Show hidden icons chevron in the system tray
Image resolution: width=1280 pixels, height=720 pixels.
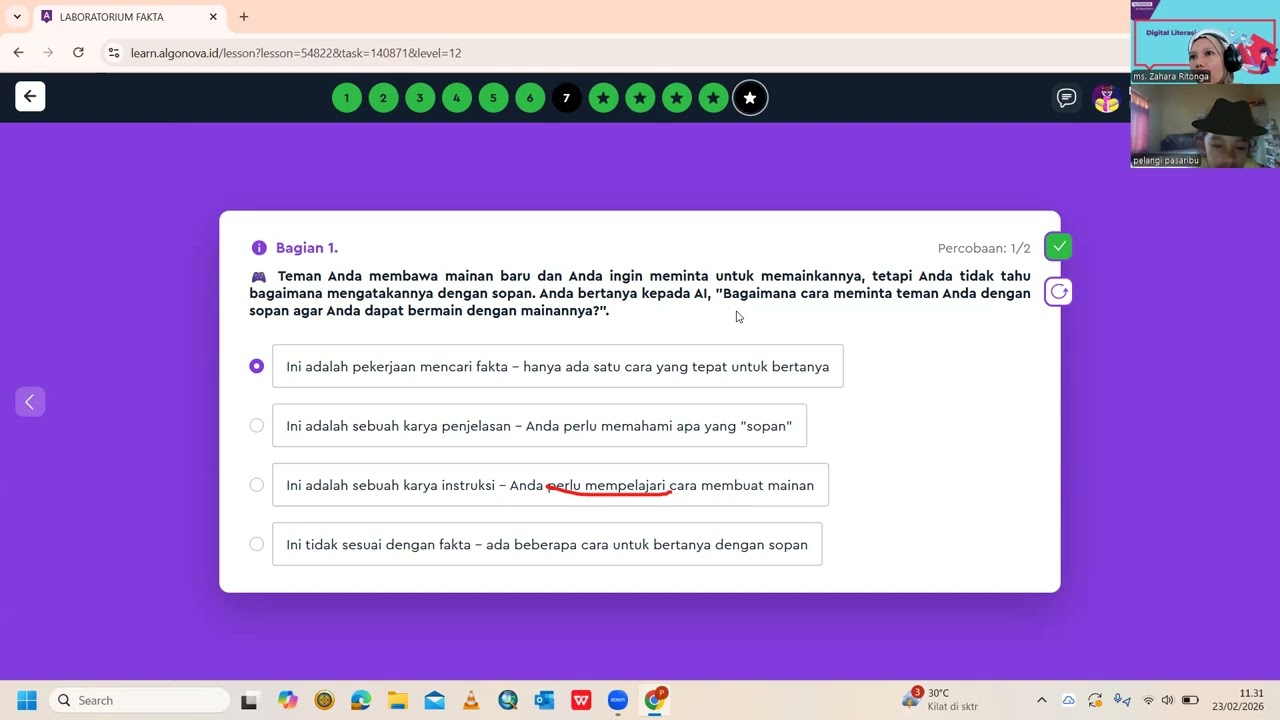(1041, 700)
